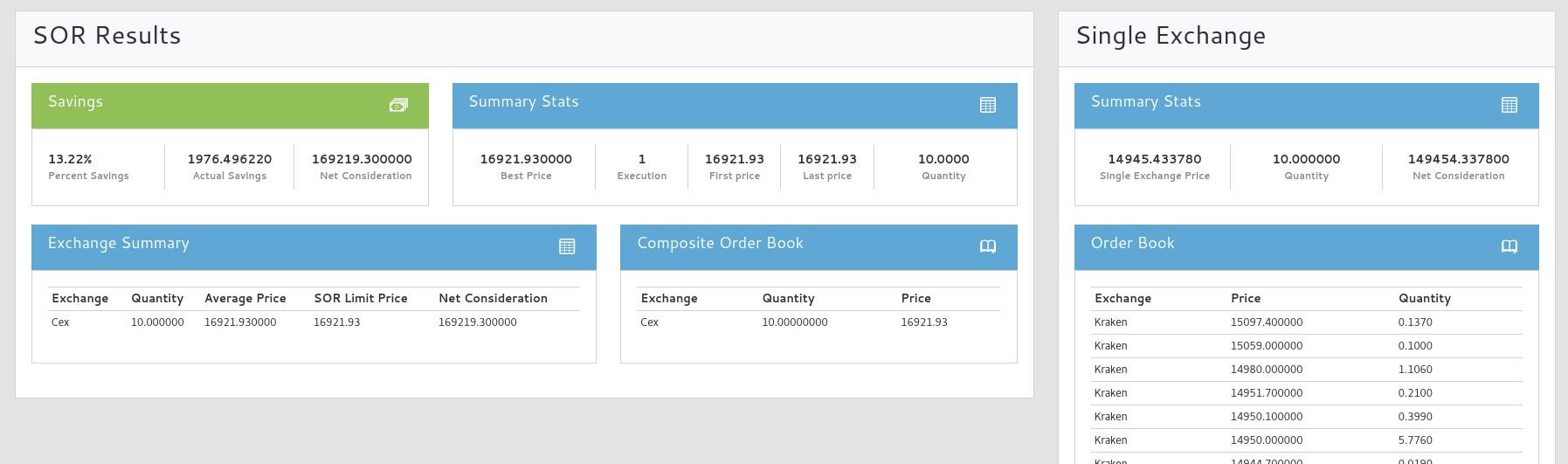Click the book icon in Composite Order Book header
1568x464 pixels.
pyautogui.click(x=988, y=246)
